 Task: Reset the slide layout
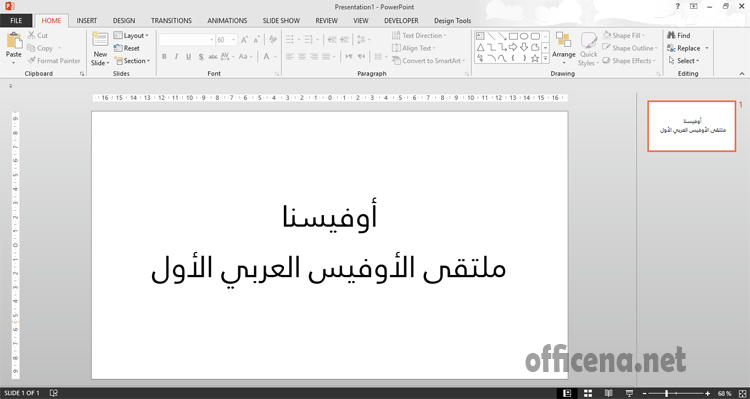(127, 48)
